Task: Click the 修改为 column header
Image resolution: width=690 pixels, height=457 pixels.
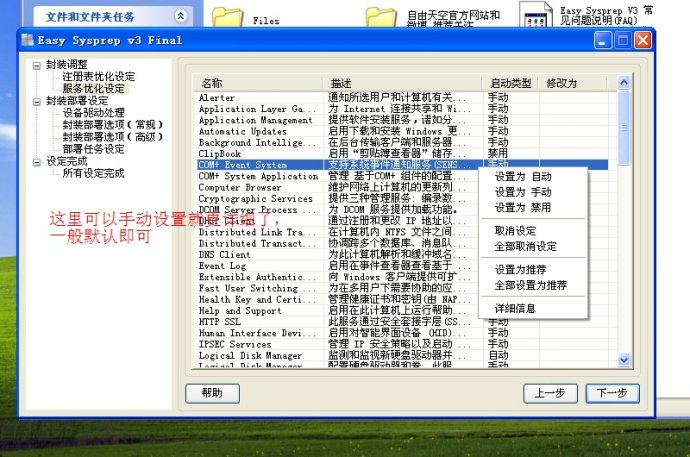Action: pyautogui.click(x=573, y=83)
